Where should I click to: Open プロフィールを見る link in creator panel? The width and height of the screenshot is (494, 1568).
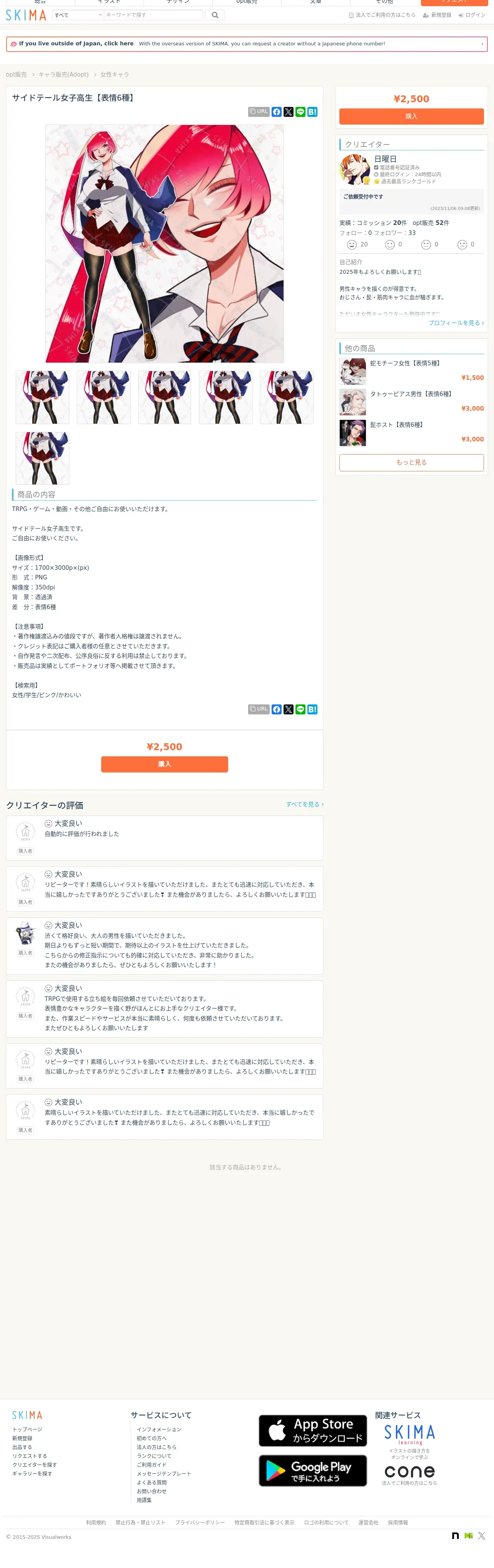click(456, 323)
